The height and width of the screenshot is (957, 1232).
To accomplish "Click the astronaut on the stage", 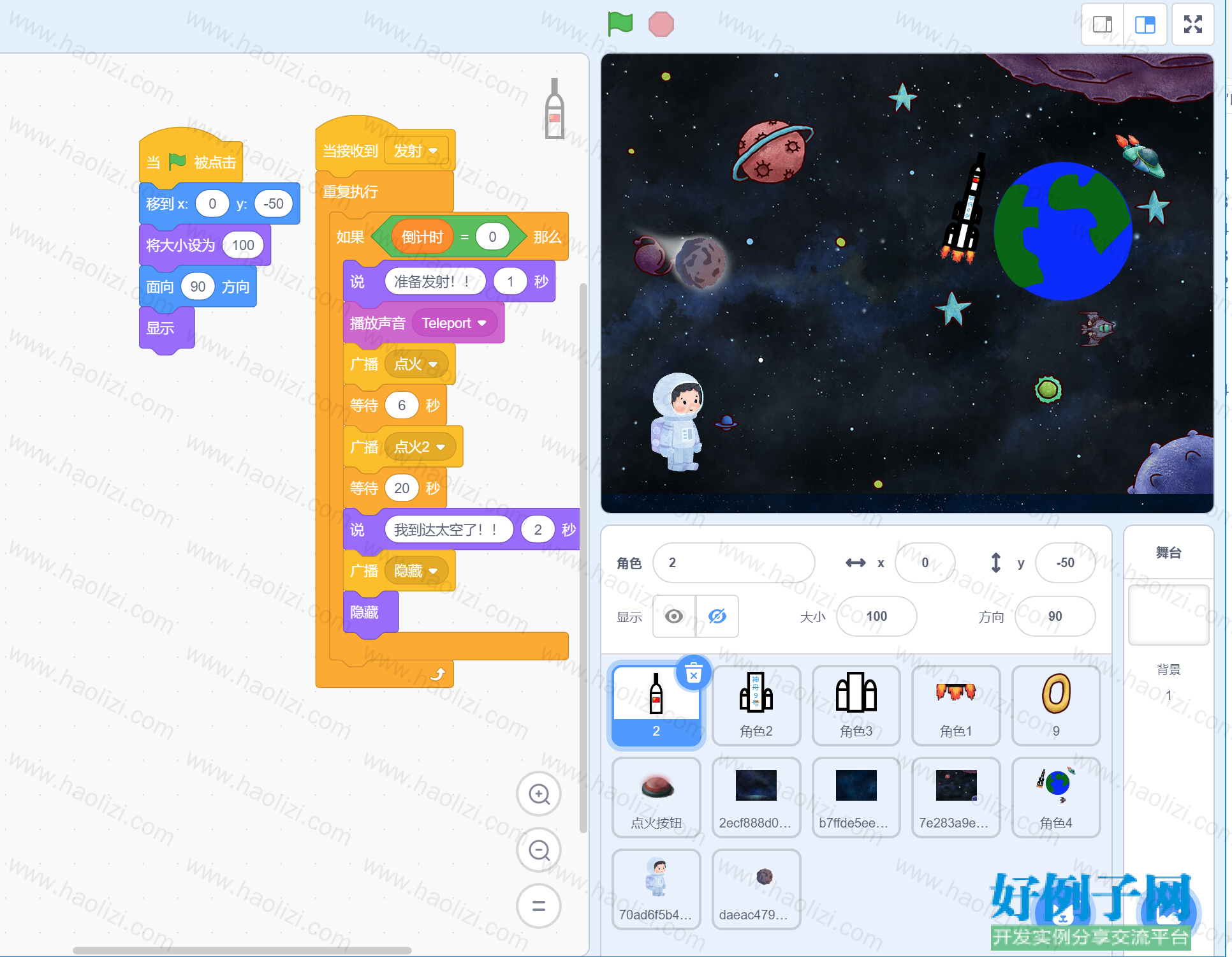I will point(677,422).
